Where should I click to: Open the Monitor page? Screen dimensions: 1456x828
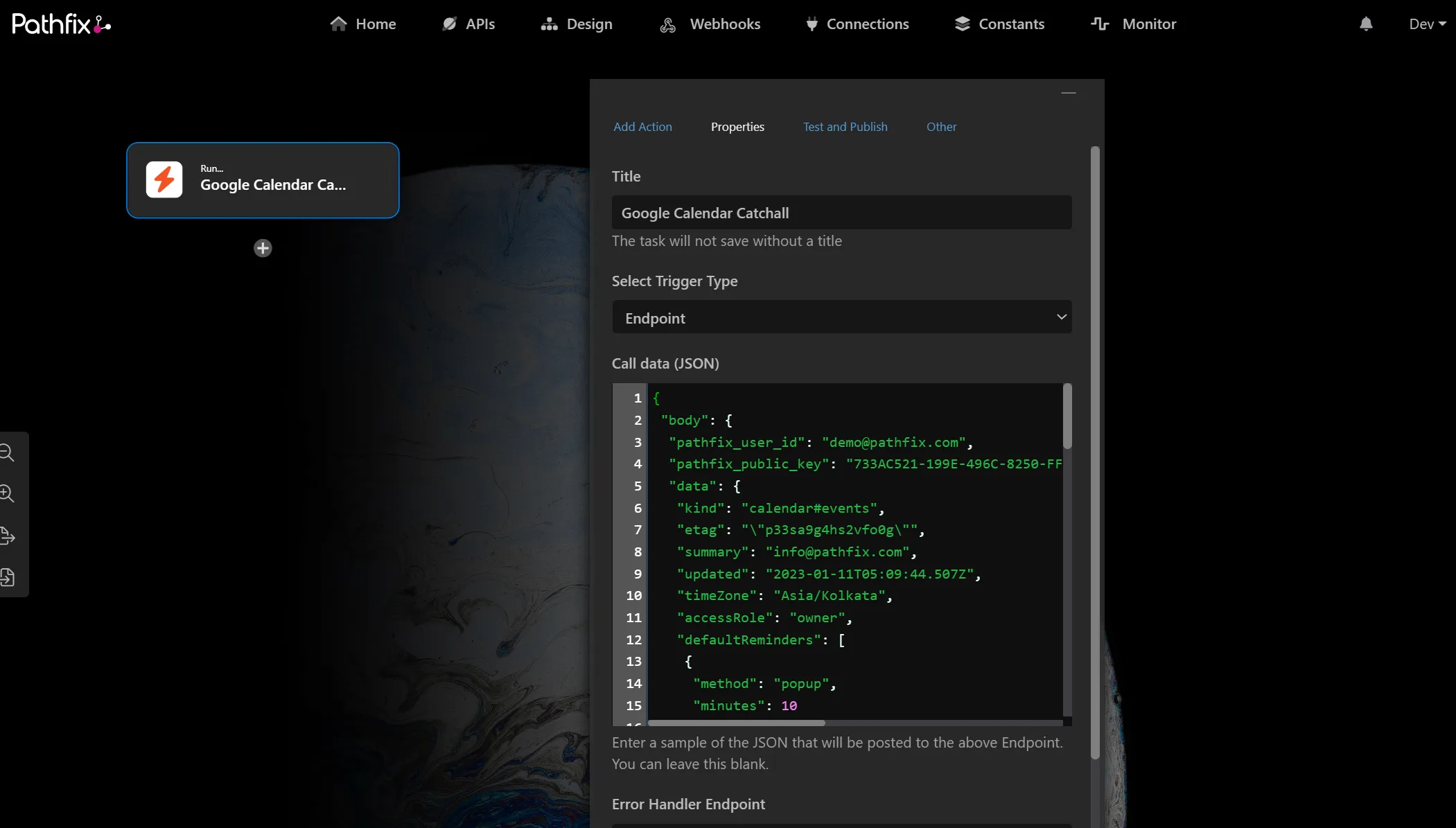pyautogui.click(x=1134, y=24)
